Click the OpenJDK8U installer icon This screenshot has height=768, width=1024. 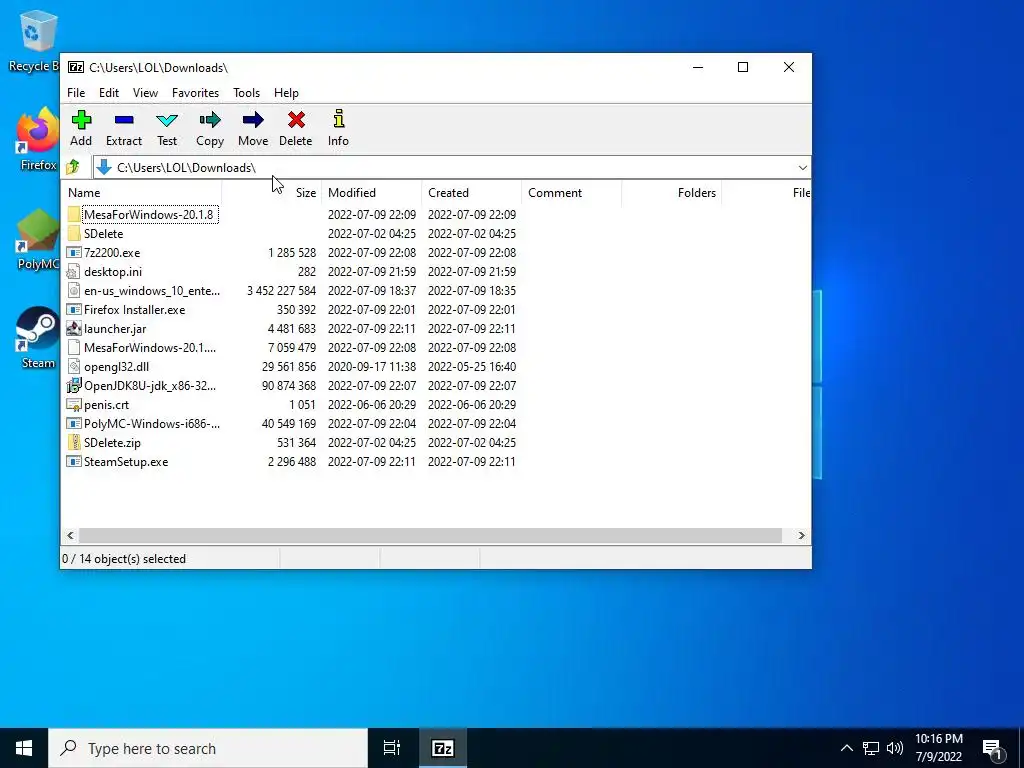pyautogui.click(x=74, y=385)
